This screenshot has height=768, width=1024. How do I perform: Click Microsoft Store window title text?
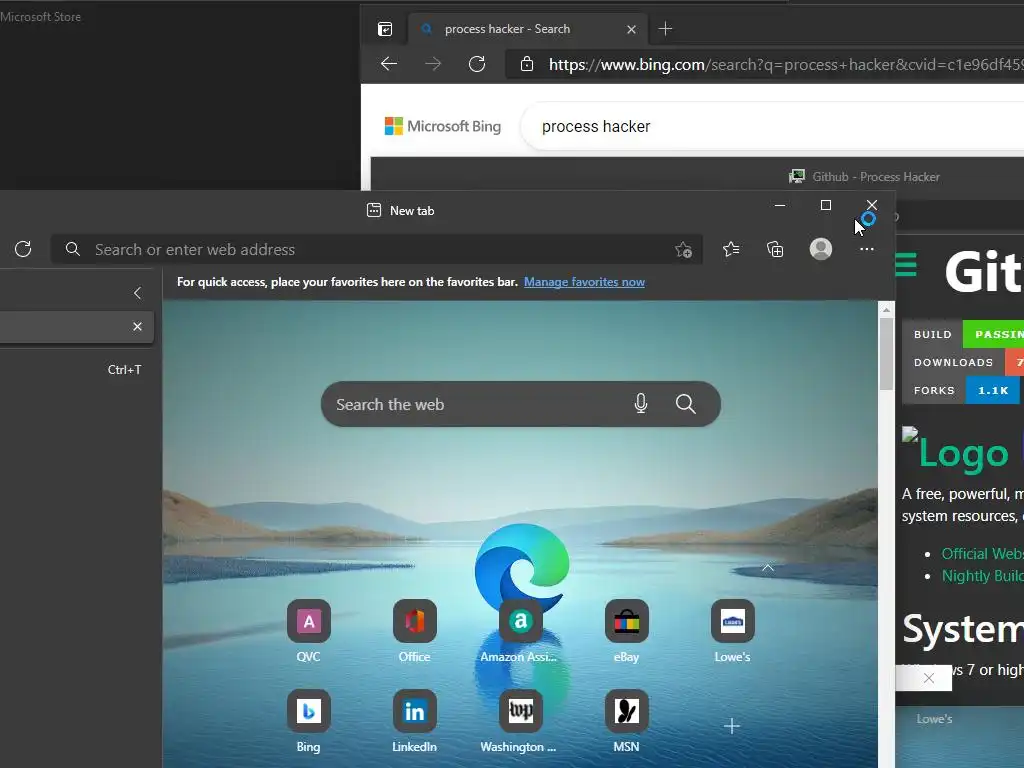pos(40,16)
